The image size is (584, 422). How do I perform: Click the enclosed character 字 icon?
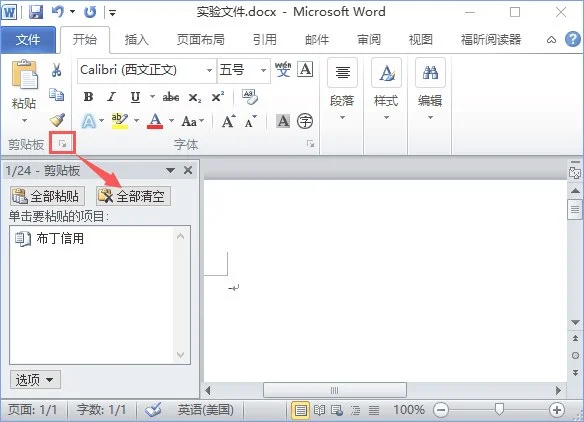pyautogui.click(x=305, y=121)
